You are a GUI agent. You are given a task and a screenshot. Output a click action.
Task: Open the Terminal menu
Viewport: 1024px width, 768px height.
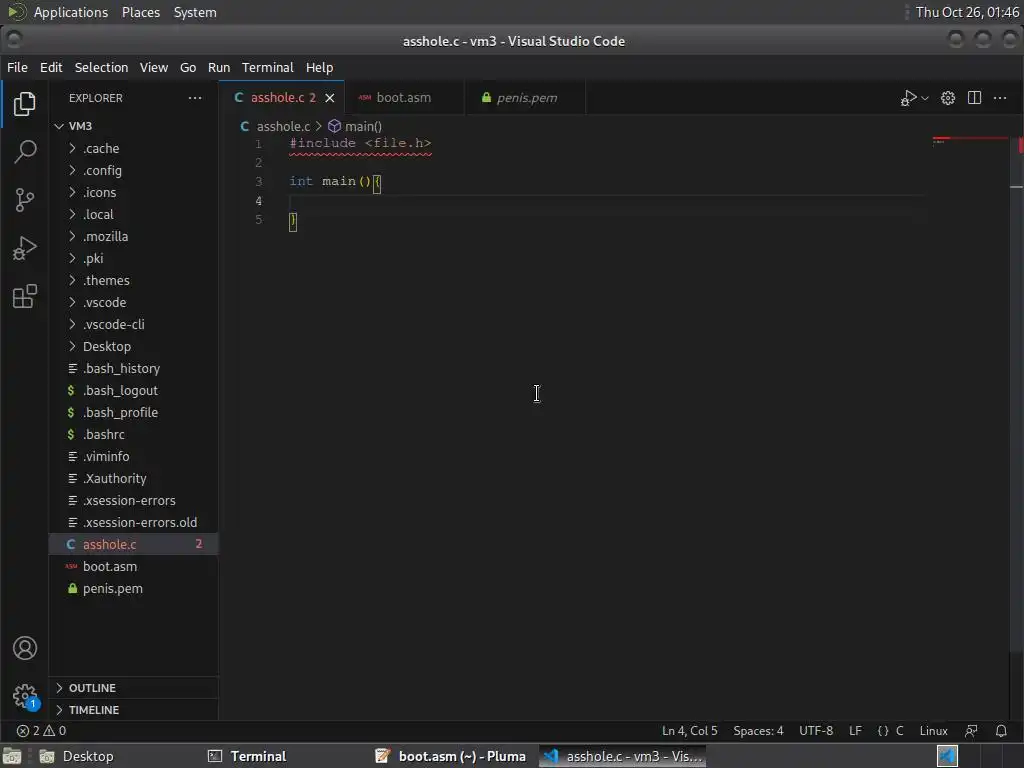pos(268,67)
